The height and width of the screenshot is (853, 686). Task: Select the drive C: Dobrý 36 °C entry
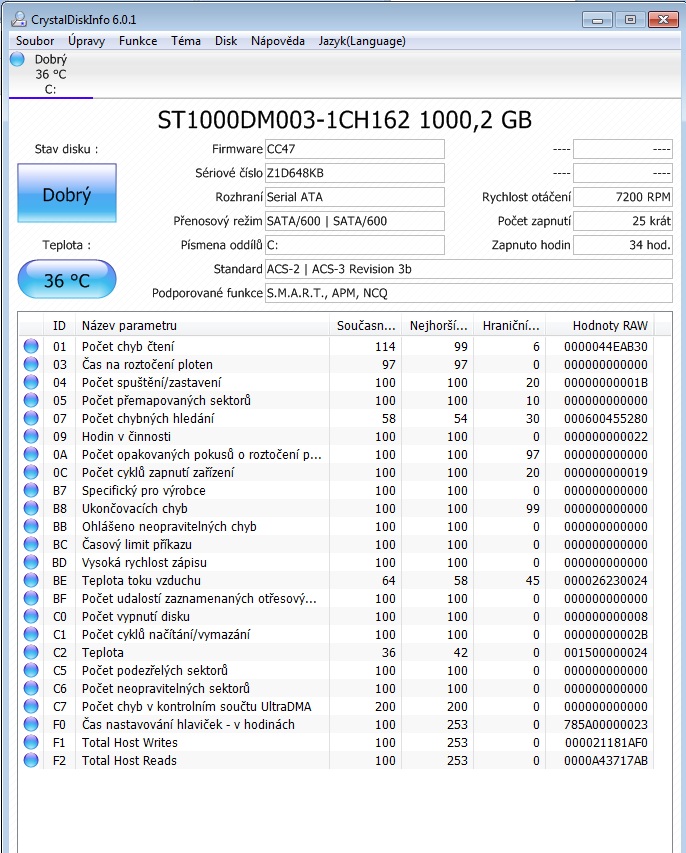[x=51, y=75]
